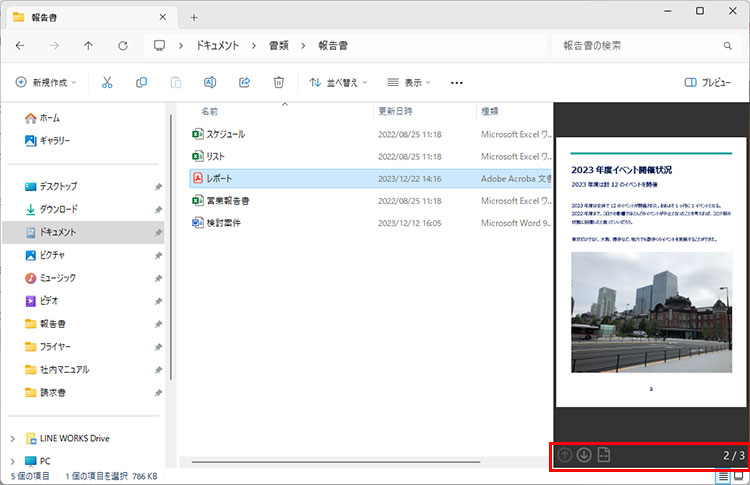Sort files by 更新日時 column header
Image resolution: width=750 pixels, height=485 pixels.
[x=394, y=111]
